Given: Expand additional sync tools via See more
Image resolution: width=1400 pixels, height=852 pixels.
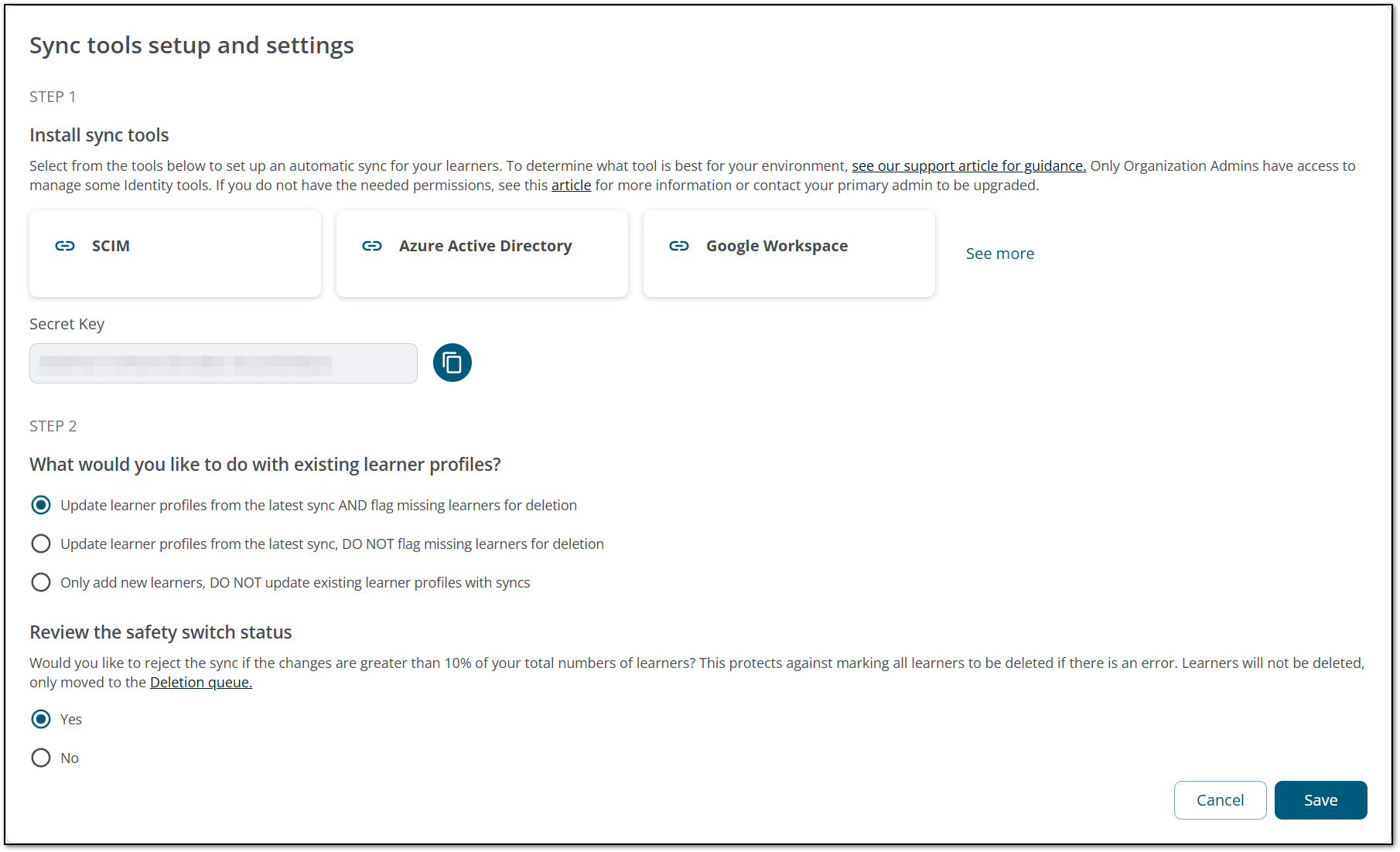Looking at the screenshot, I should tap(999, 253).
